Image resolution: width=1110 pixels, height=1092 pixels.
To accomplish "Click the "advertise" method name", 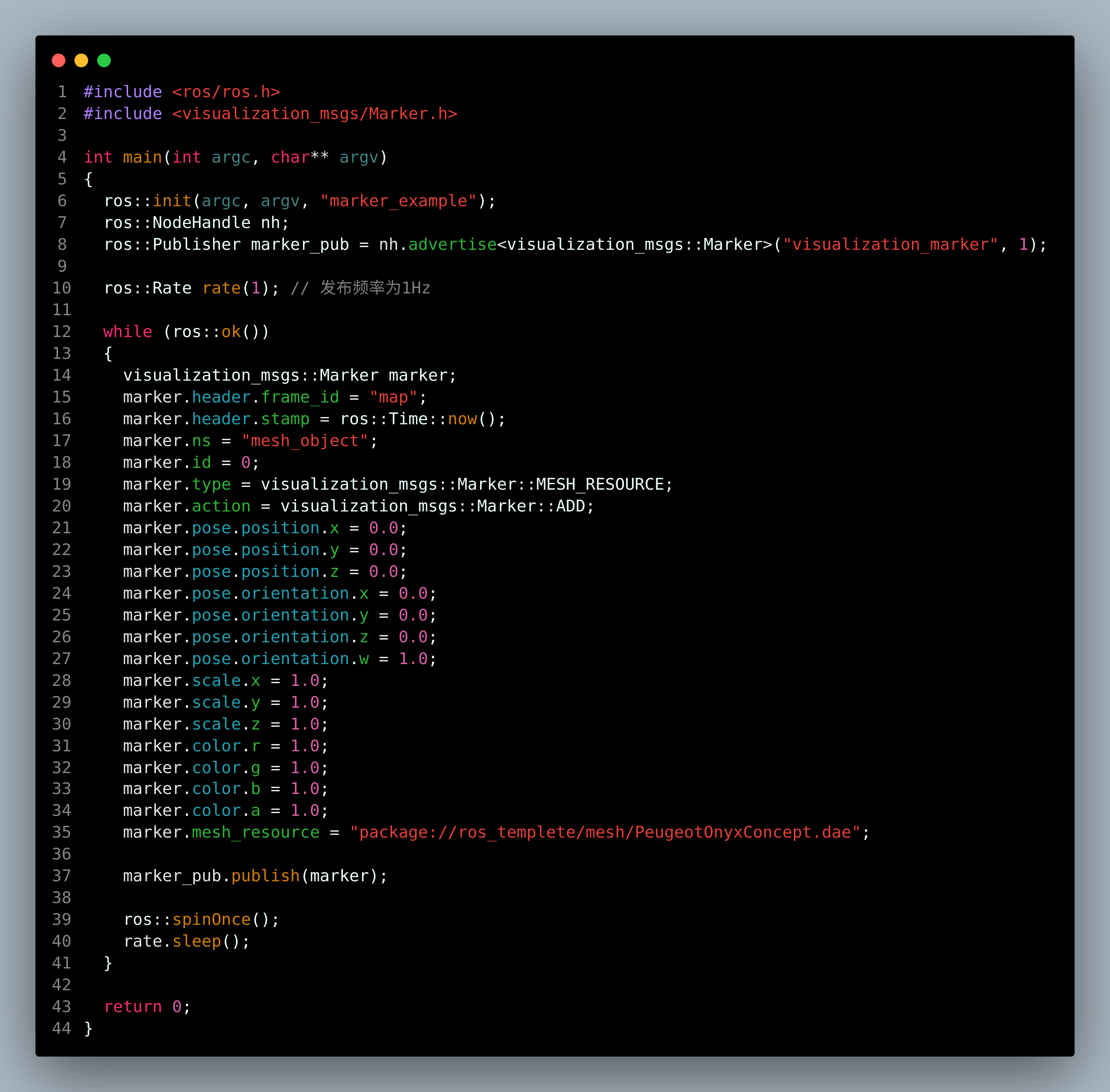I will [452, 244].
